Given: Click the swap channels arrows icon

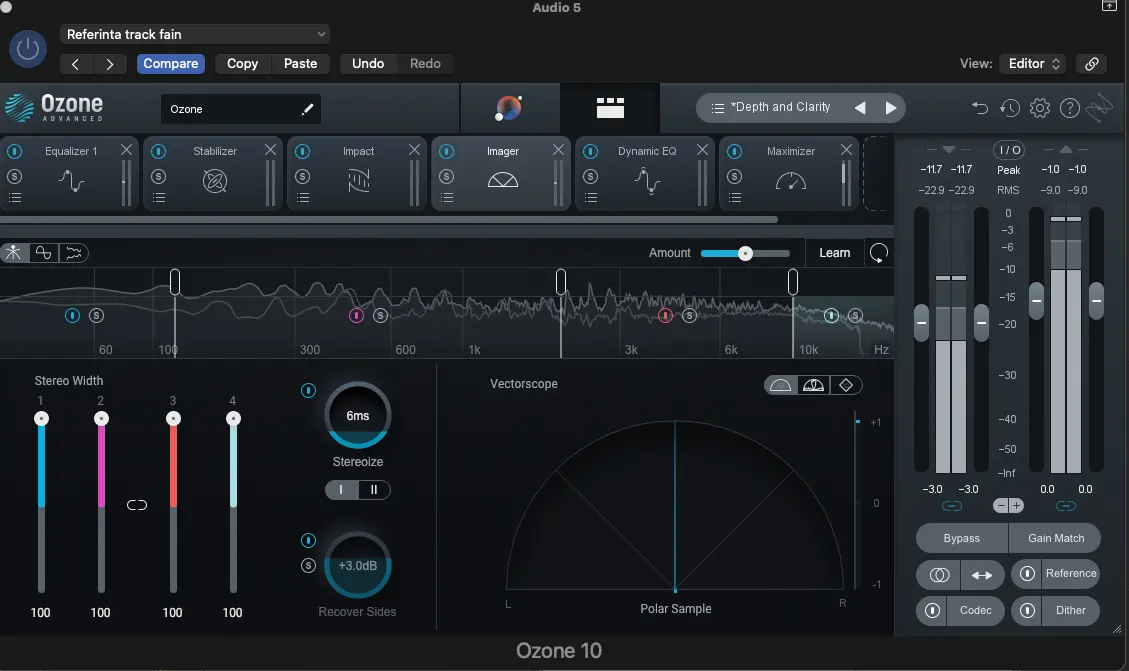Looking at the screenshot, I should click(982, 575).
